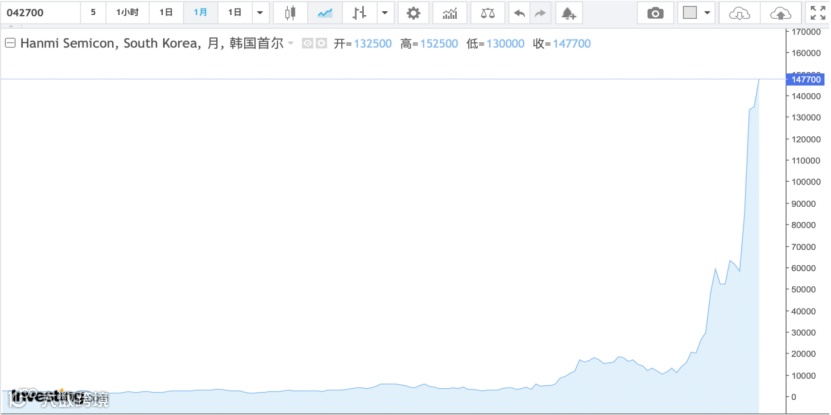Click the 160000 price axis label
831x415 pixels.
pyautogui.click(x=805, y=53)
